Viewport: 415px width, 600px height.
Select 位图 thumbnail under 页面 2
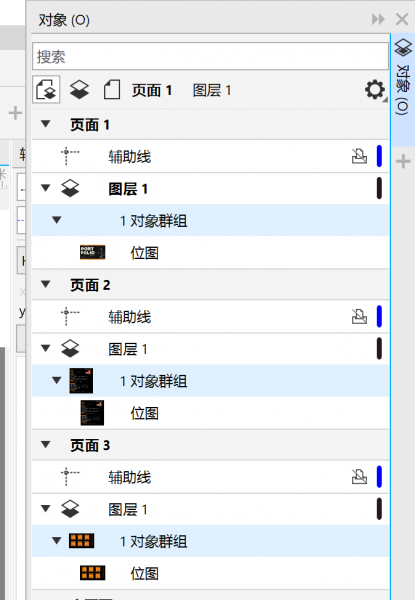tap(92, 413)
